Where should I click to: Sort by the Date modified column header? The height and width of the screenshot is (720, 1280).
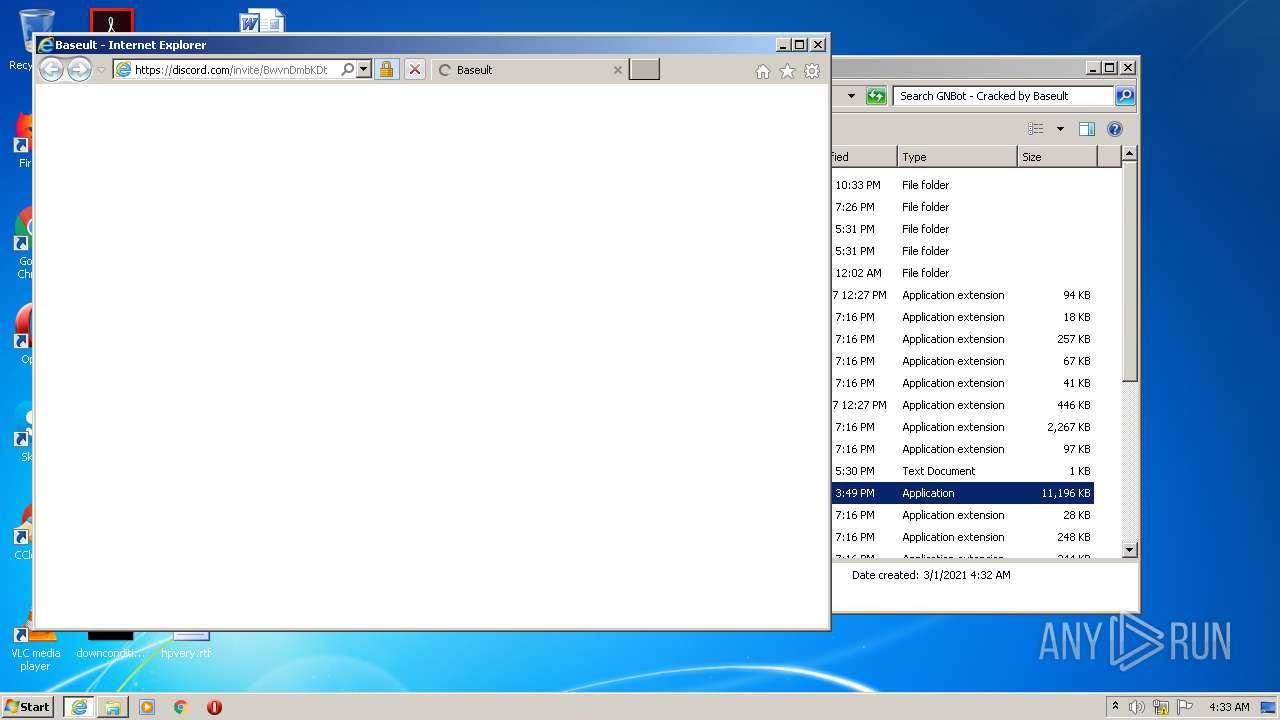864,157
